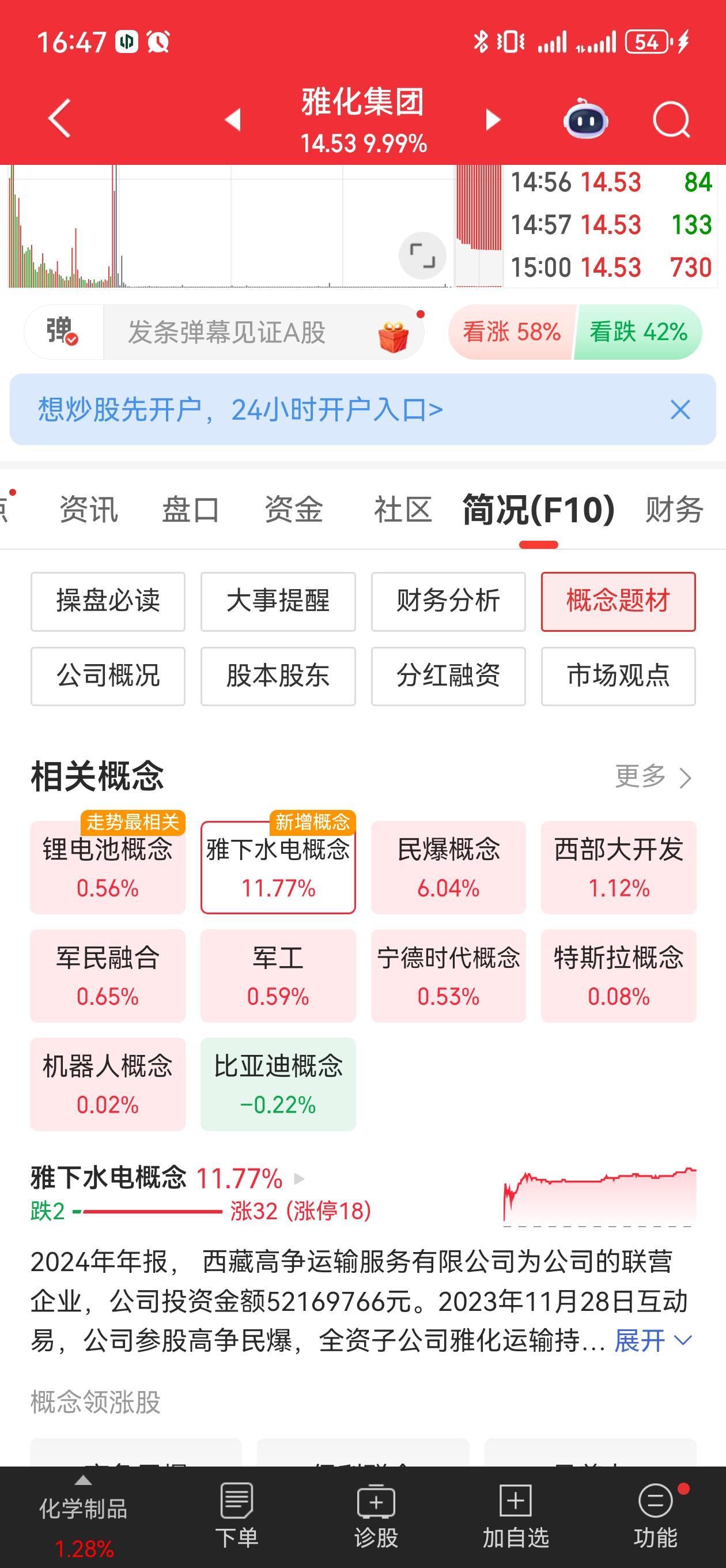Image resolution: width=726 pixels, height=1568 pixels.
Task: Open 更多 related concepts list
Action: [x=653, y=776]
